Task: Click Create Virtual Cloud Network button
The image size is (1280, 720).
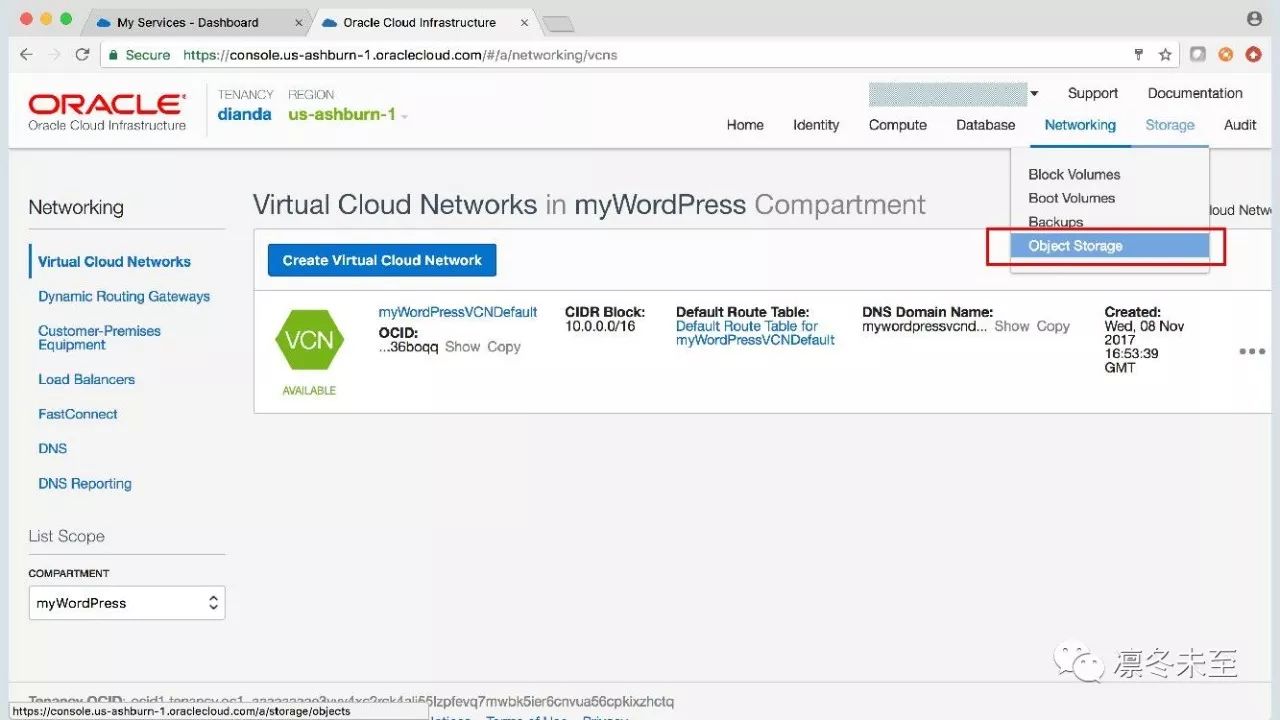Action: (x=382, y=260)
